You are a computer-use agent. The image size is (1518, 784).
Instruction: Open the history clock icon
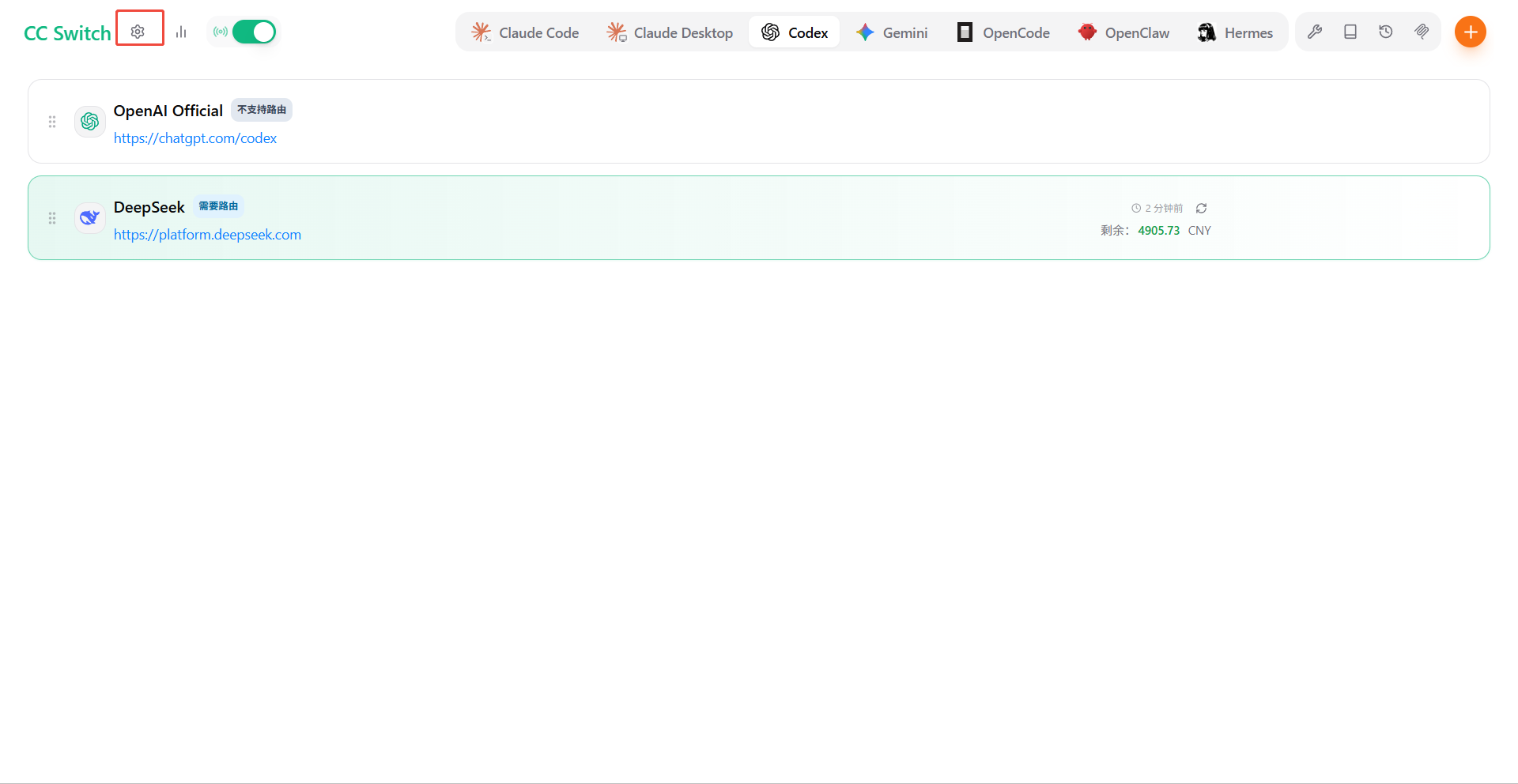click(1386, 32)
